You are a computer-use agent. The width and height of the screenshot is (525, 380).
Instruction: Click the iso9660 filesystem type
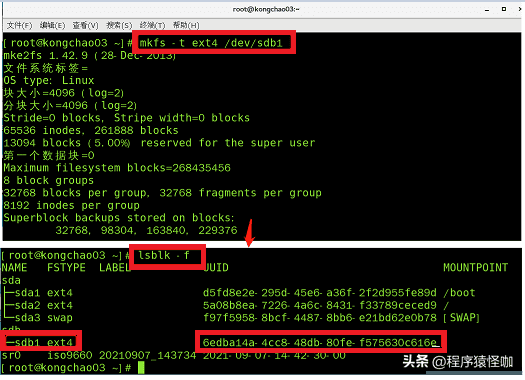pyautogui.click(x=70, y=355)
